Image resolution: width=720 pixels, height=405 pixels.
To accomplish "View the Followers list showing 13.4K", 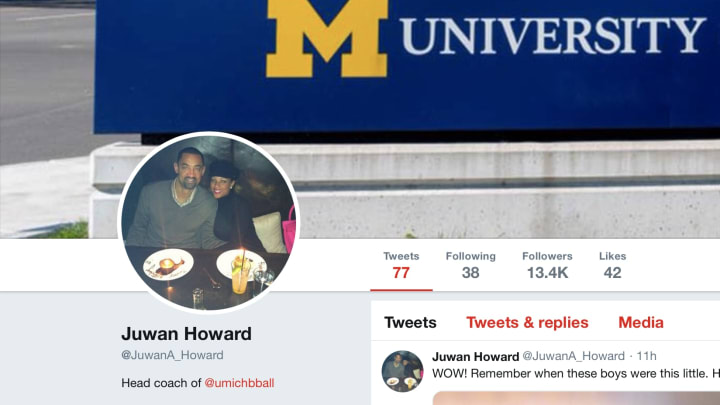I will point(547,265).
